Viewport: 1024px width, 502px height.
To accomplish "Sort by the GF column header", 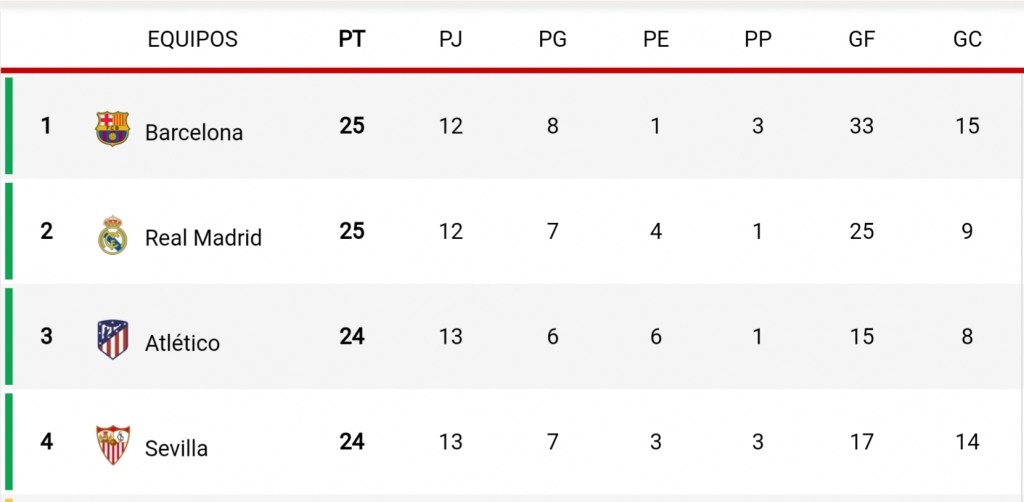I will click(861, 39).
